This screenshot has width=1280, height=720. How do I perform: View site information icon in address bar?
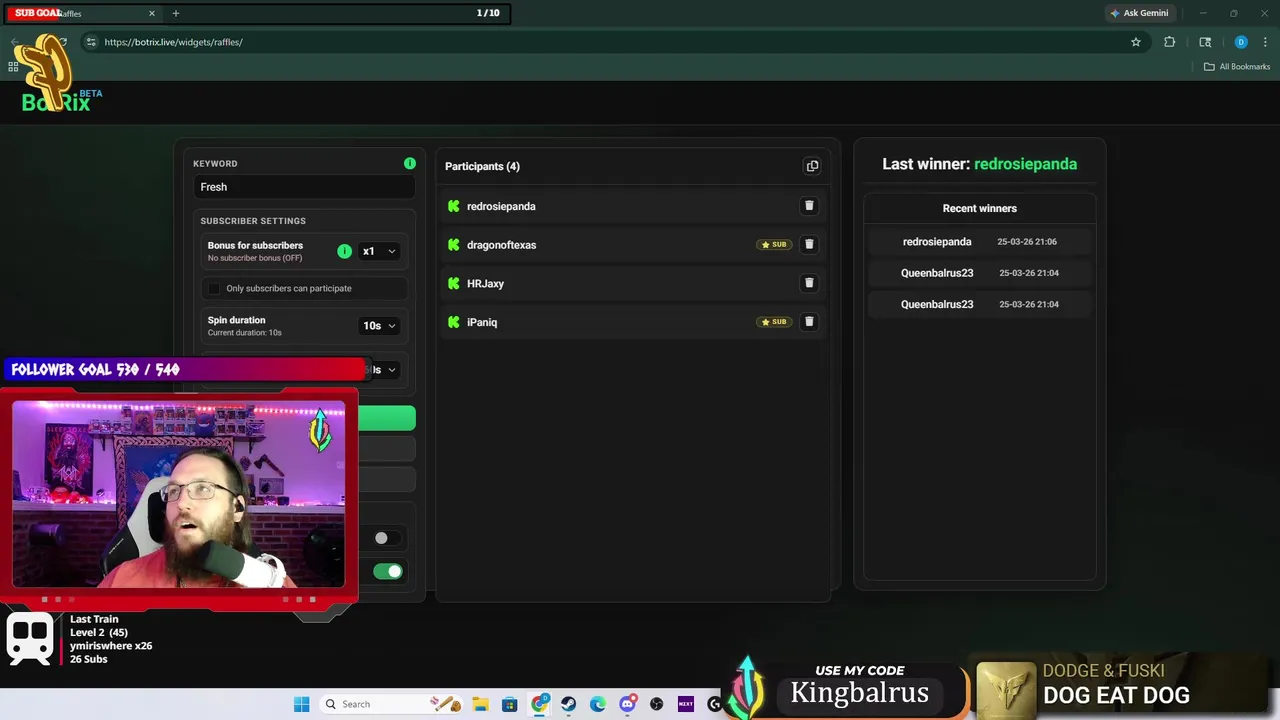tap(91, 42)
